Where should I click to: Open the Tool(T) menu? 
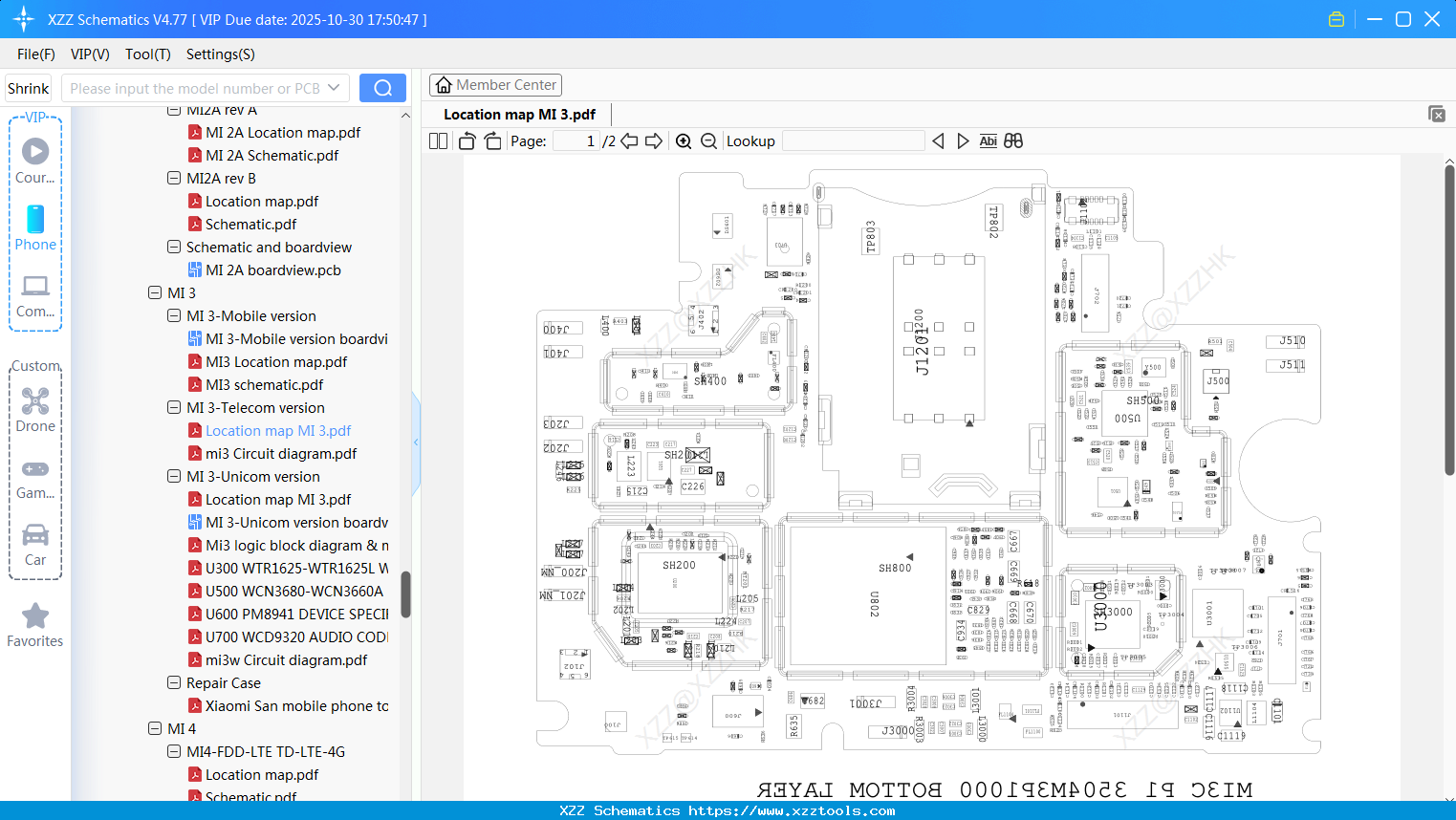coord(147,54)
